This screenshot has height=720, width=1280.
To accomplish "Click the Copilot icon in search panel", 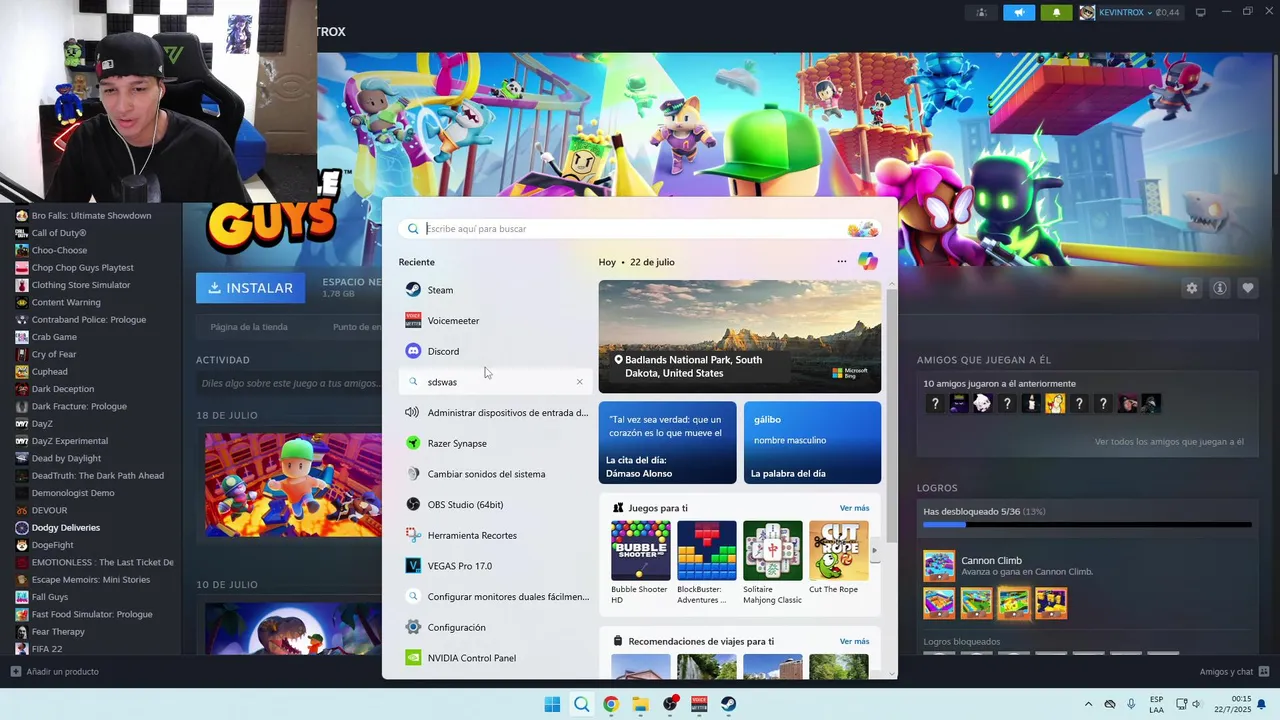I will click(x=868, y=262).
